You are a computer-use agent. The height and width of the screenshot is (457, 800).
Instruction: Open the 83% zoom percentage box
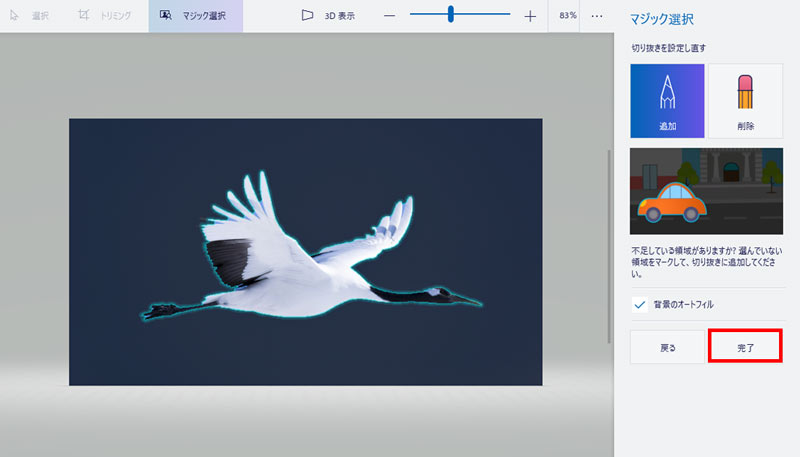click(567, 16)
